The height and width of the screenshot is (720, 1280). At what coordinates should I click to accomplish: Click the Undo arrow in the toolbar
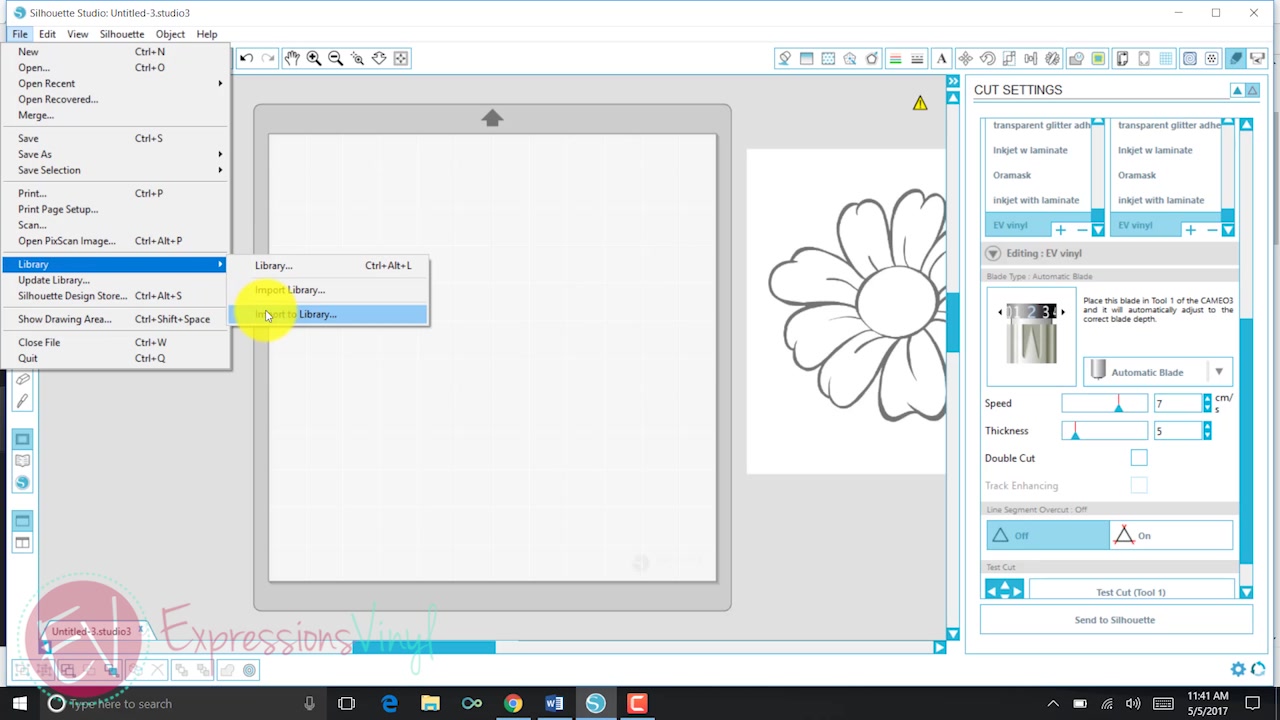click(x=246, y=58)
